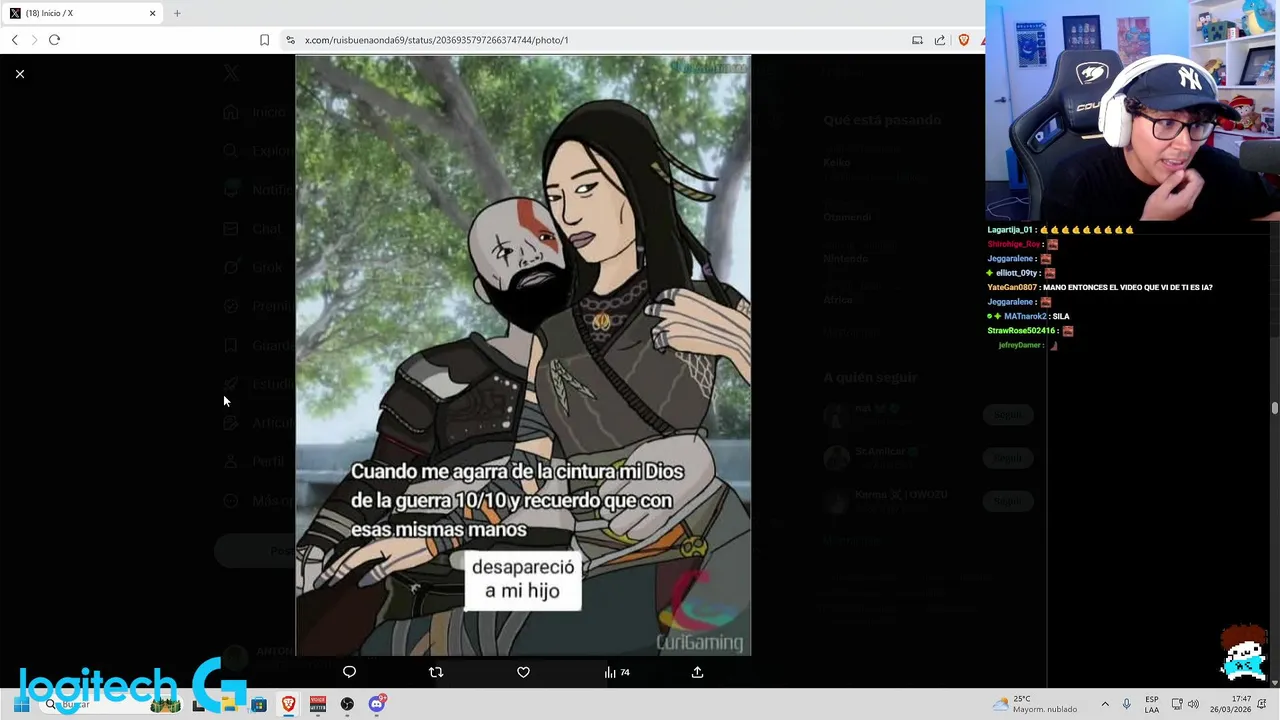Click the microphone tray icon
The image size is (1280, 720).
[x=1127, y=704]
